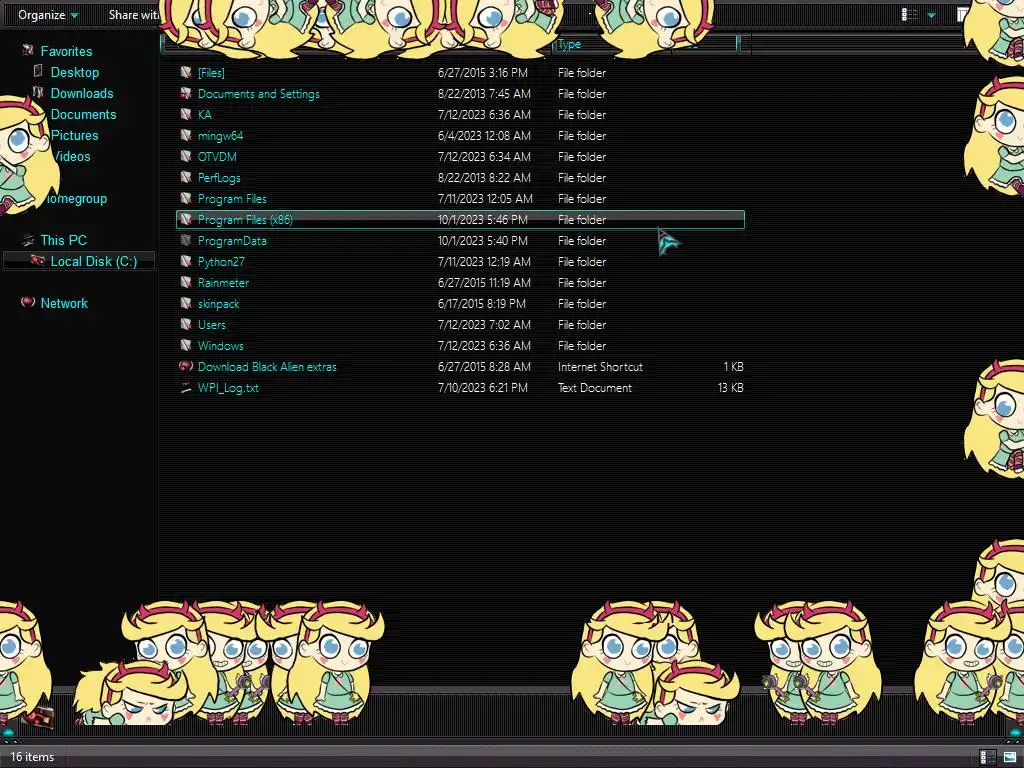Open Documents in Favorites

point(83,114)
